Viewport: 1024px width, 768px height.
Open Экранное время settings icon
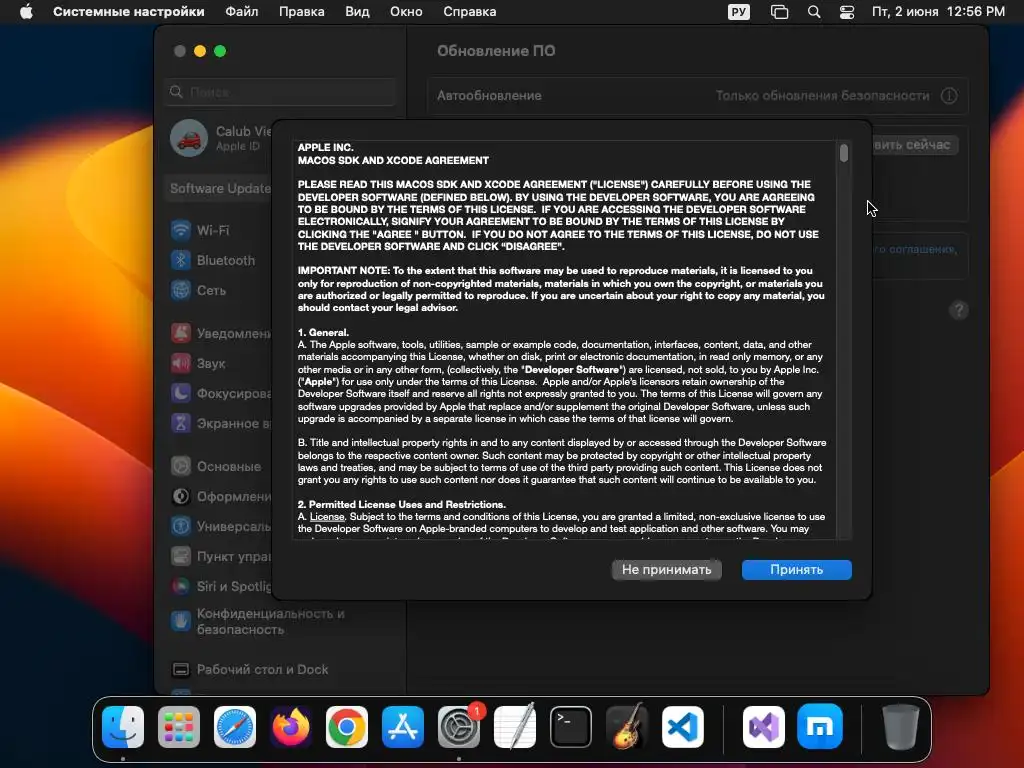point(181,423)
